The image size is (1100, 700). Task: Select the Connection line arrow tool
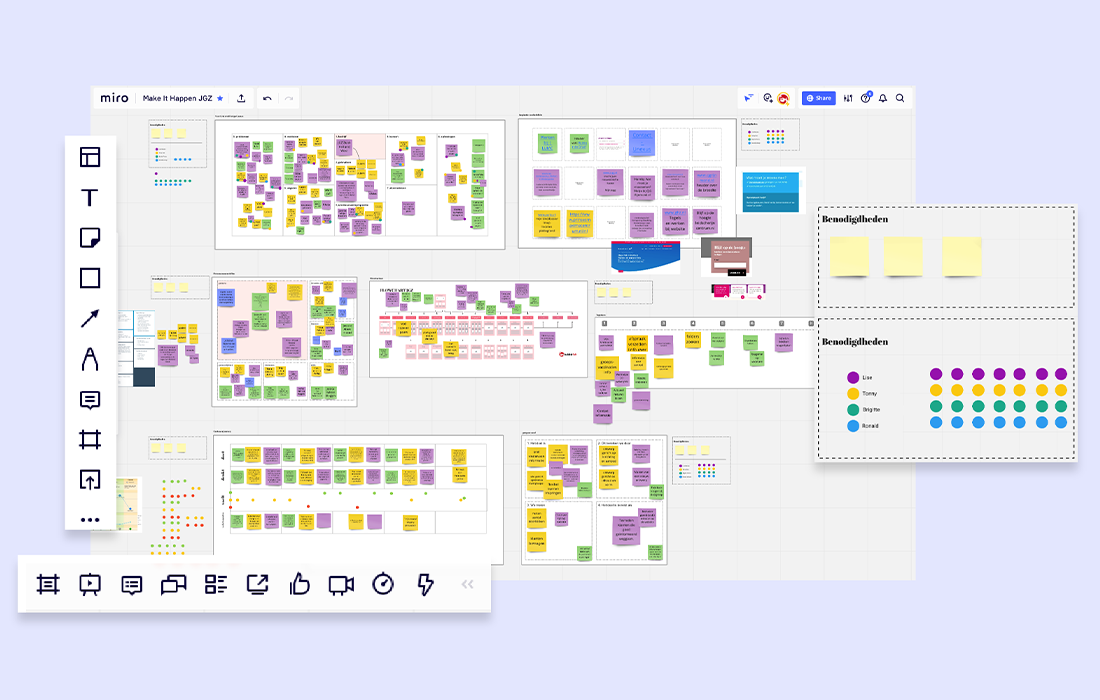coord(90,319)
